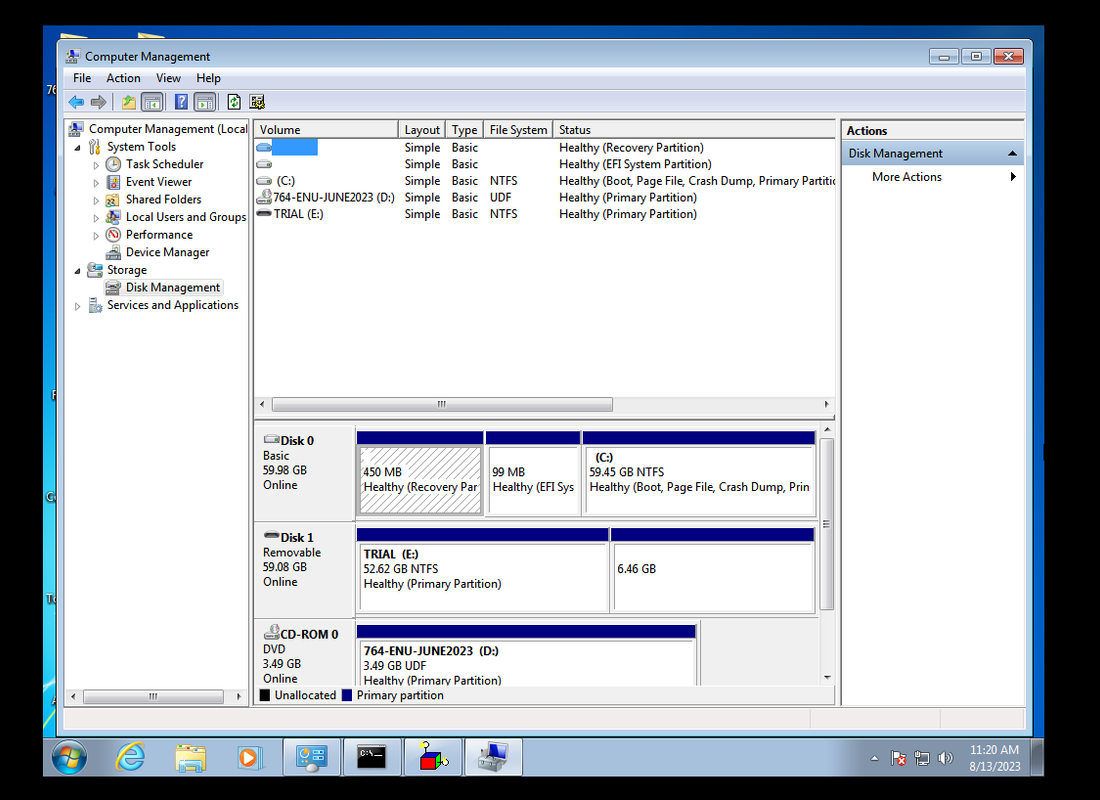Select the EFI System Partition volume icon
The image size is (1100, 800).
[x=264, y=164]
